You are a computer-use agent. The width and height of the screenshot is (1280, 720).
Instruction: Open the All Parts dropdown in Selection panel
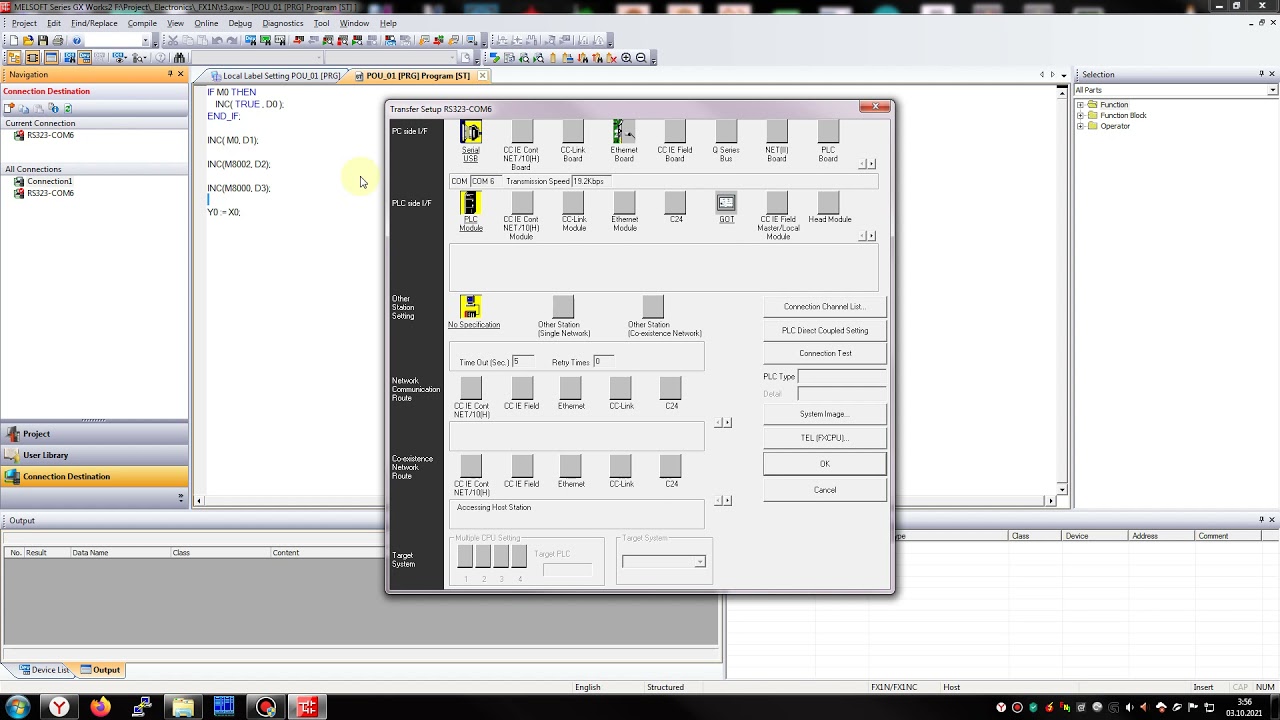tap(1272, 90)
